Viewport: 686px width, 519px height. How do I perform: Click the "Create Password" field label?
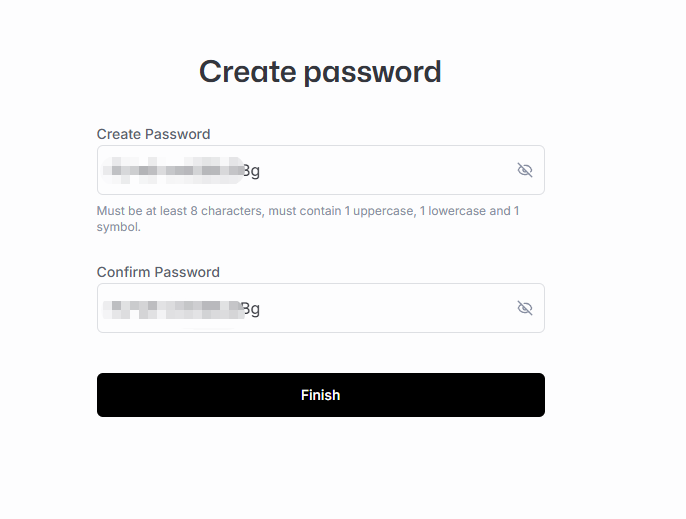[x=153, y=134]
